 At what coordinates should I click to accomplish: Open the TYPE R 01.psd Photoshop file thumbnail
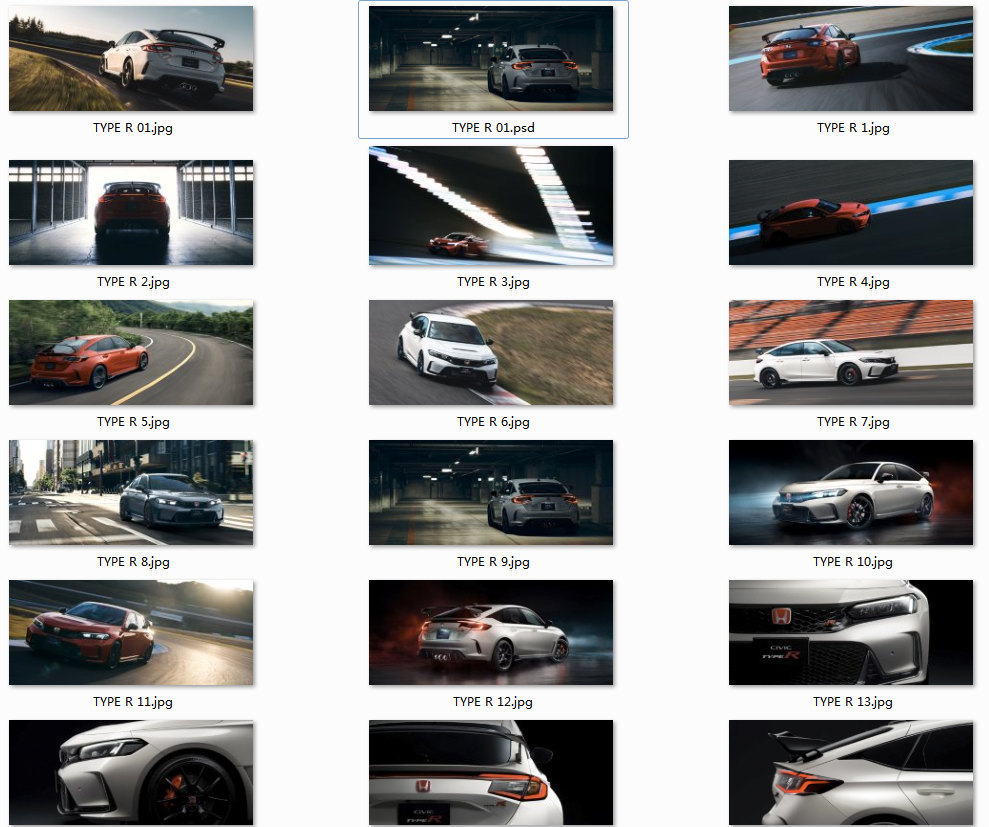[491, 58]
